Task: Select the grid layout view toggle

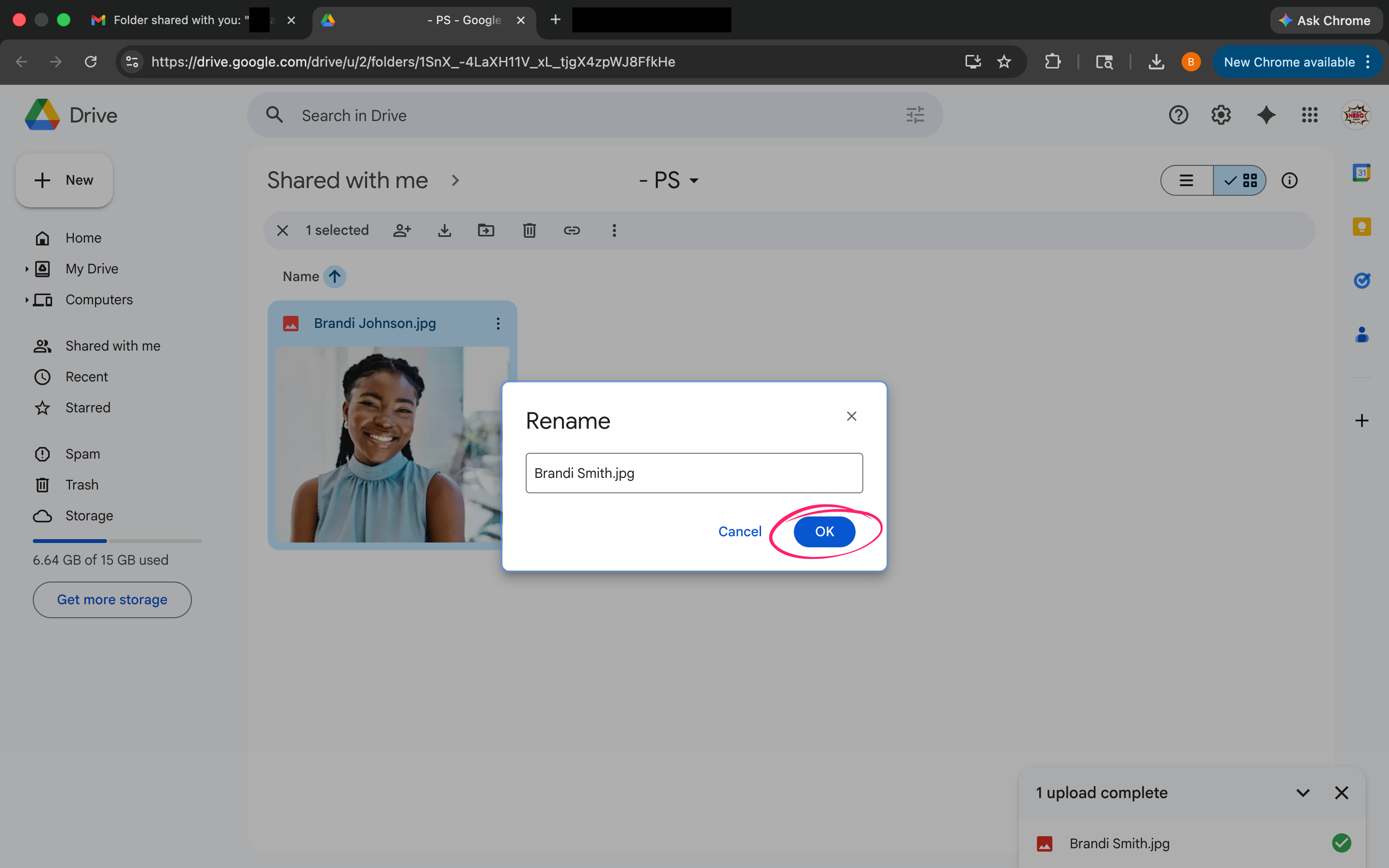Action: click(x=1240, y=180)
